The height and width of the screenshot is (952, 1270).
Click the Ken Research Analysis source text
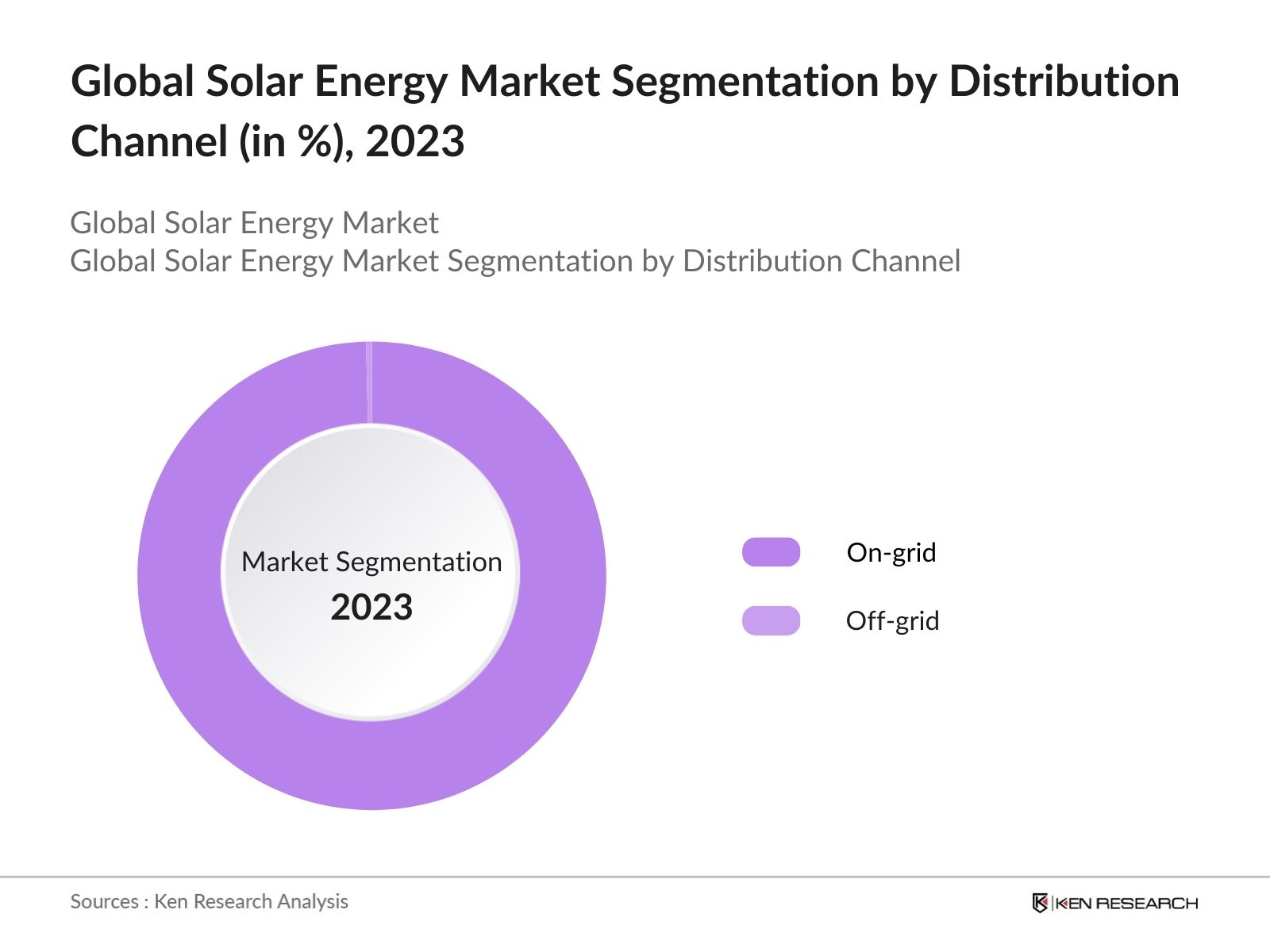[251, 901]
